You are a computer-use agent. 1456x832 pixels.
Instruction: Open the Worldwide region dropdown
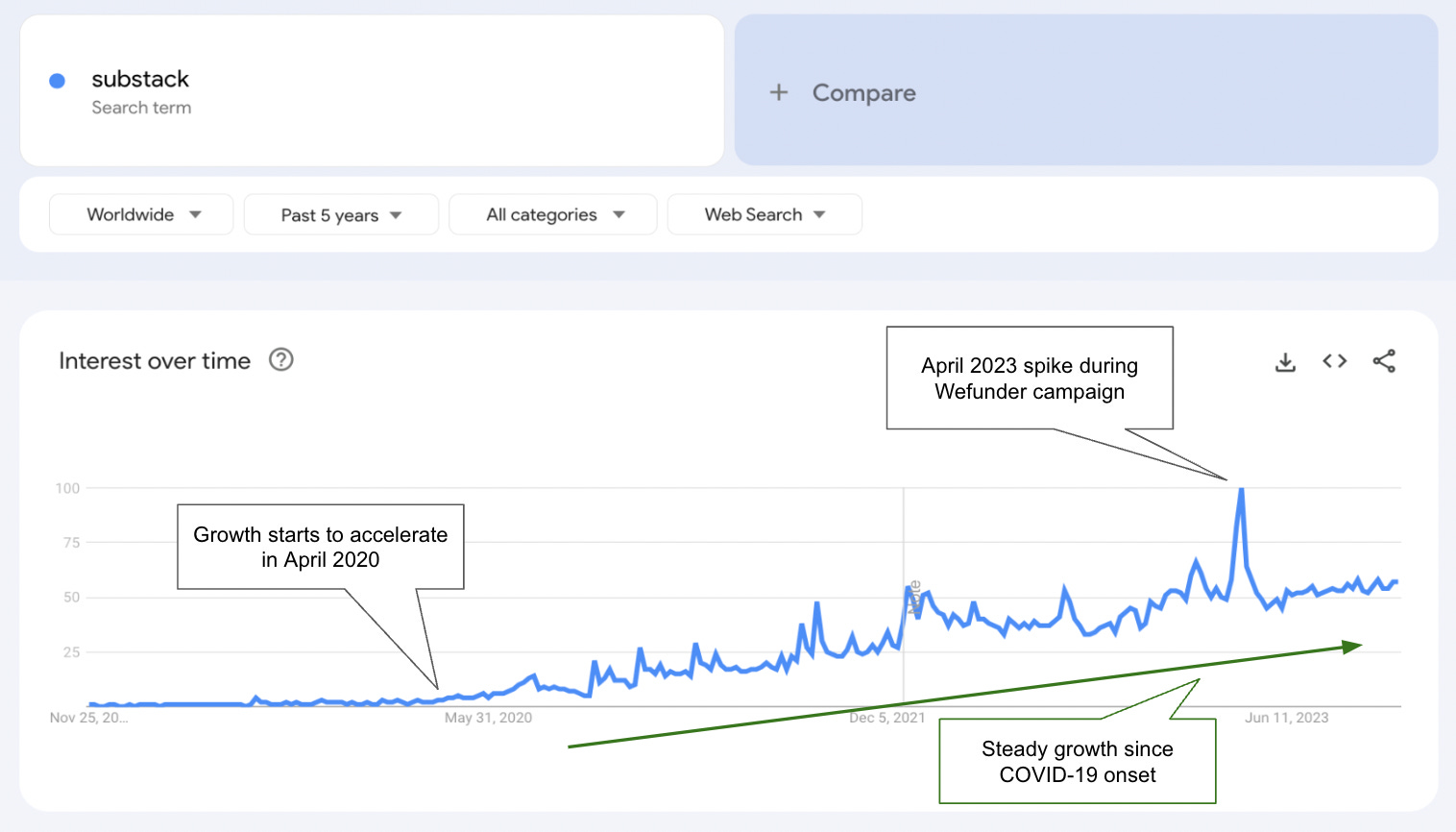click(x=140, y=214)
